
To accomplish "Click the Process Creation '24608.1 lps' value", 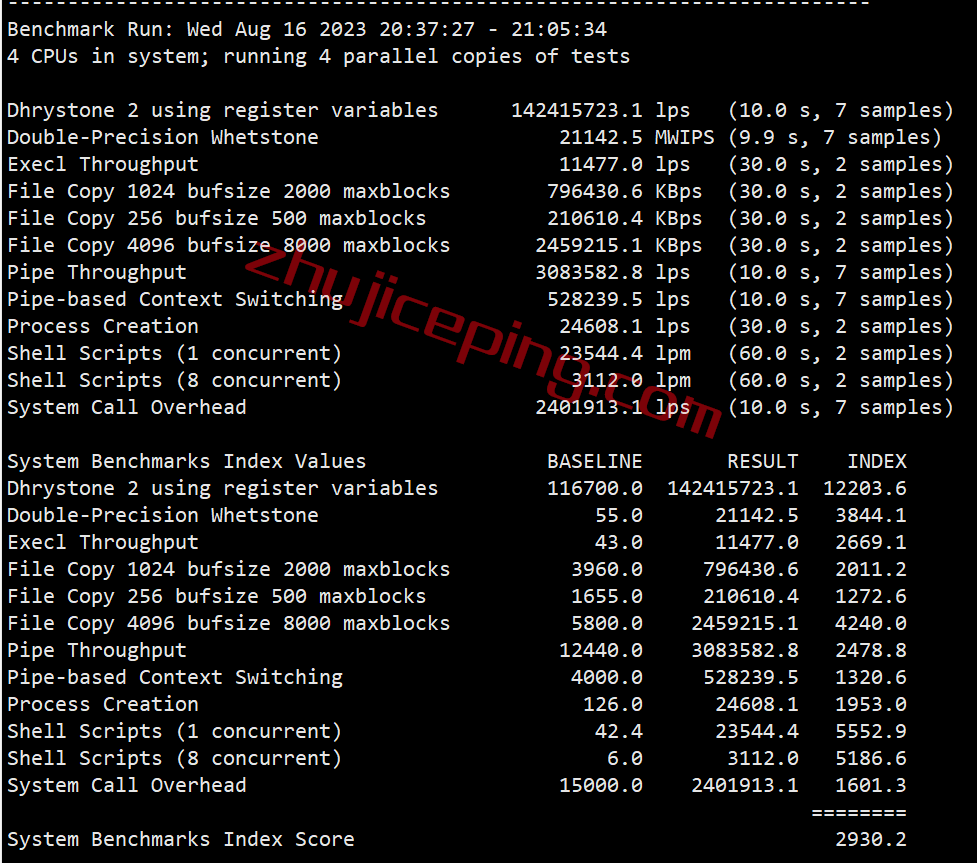I will coord(624,327).
